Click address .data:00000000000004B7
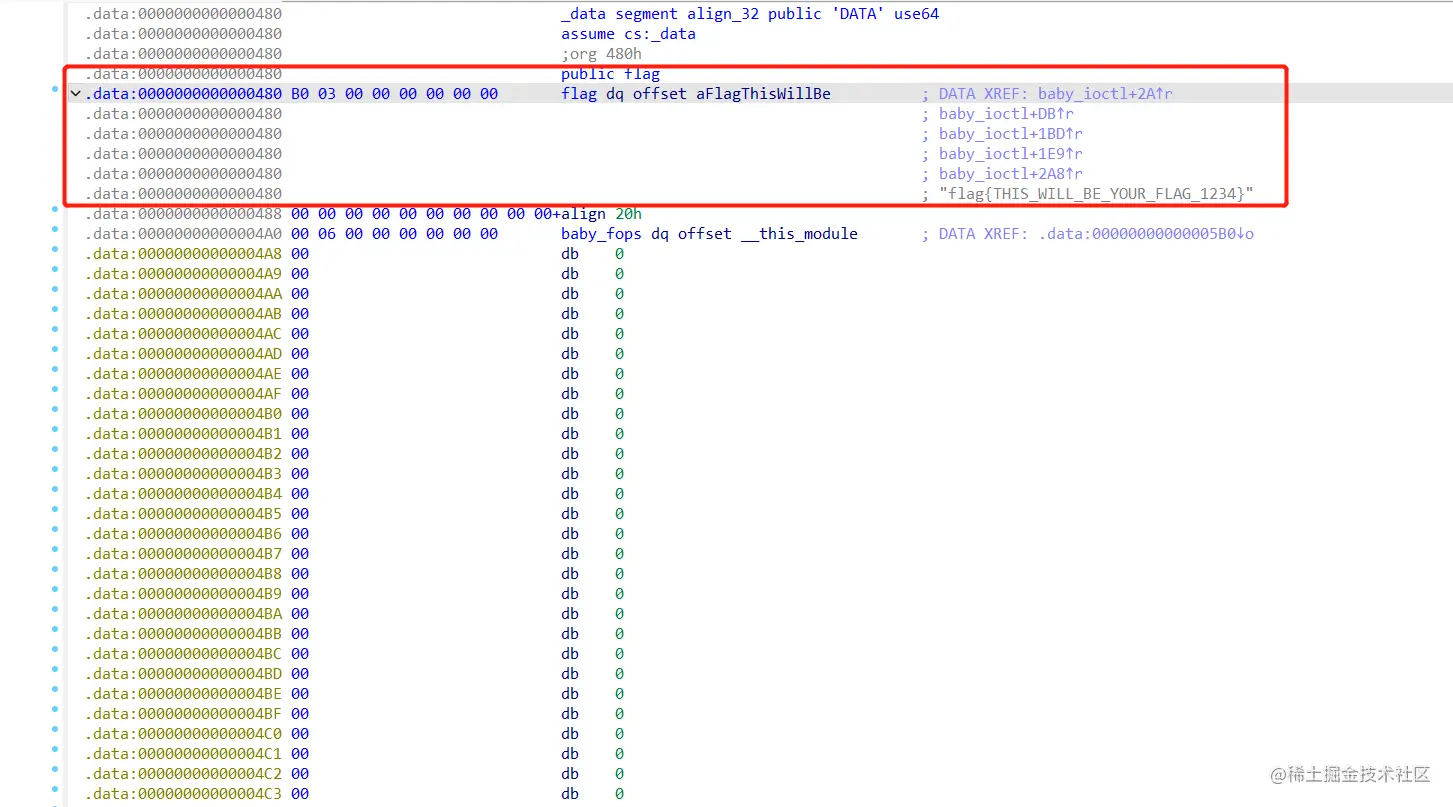This screenshot has width=1453, height=807. click(x=183, y=554)
